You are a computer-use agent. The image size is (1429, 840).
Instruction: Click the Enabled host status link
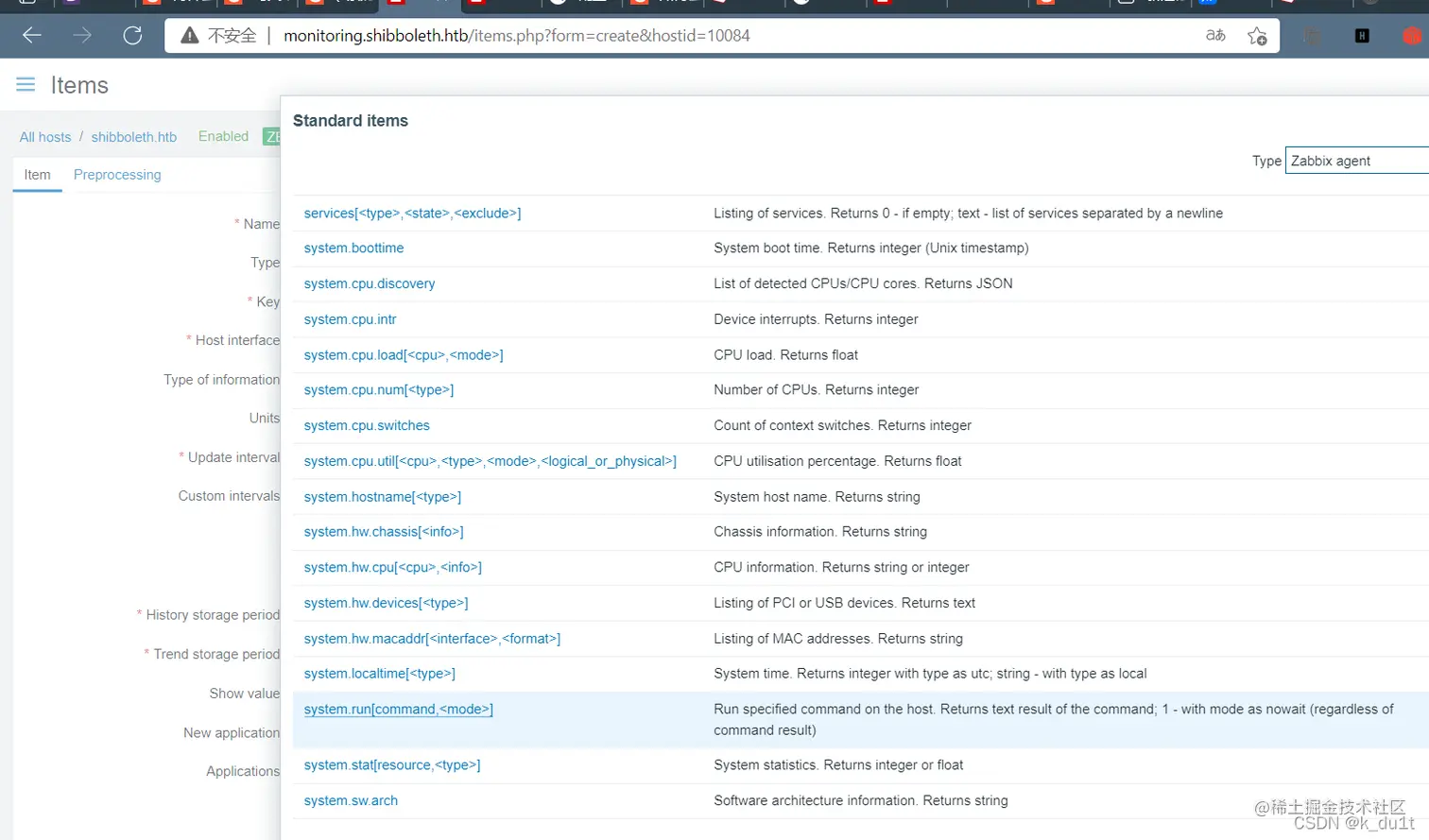click(223, 136)
